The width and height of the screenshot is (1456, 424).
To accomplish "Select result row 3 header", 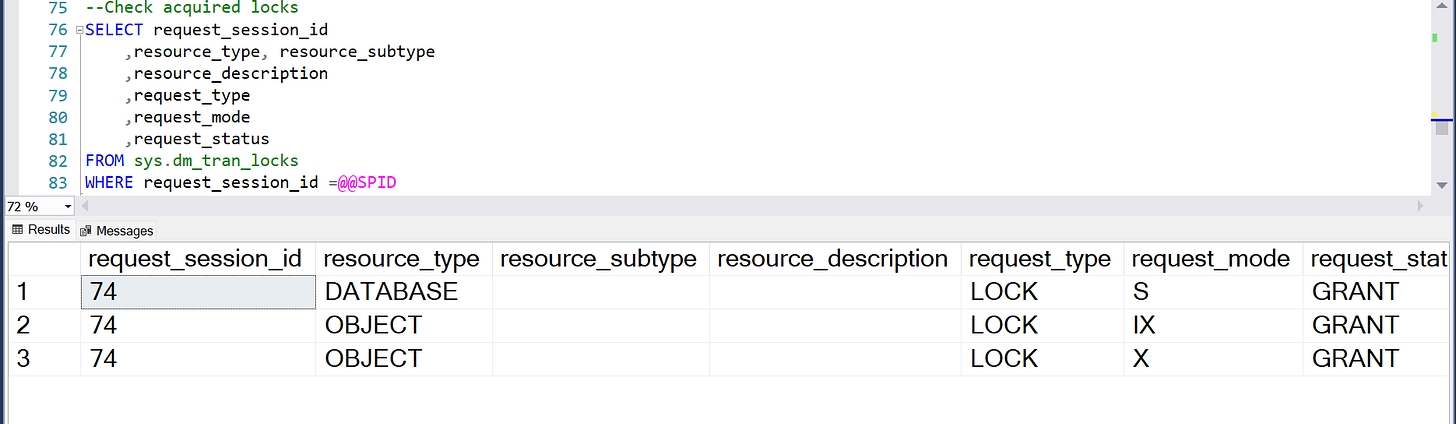I will click(44, 358).
